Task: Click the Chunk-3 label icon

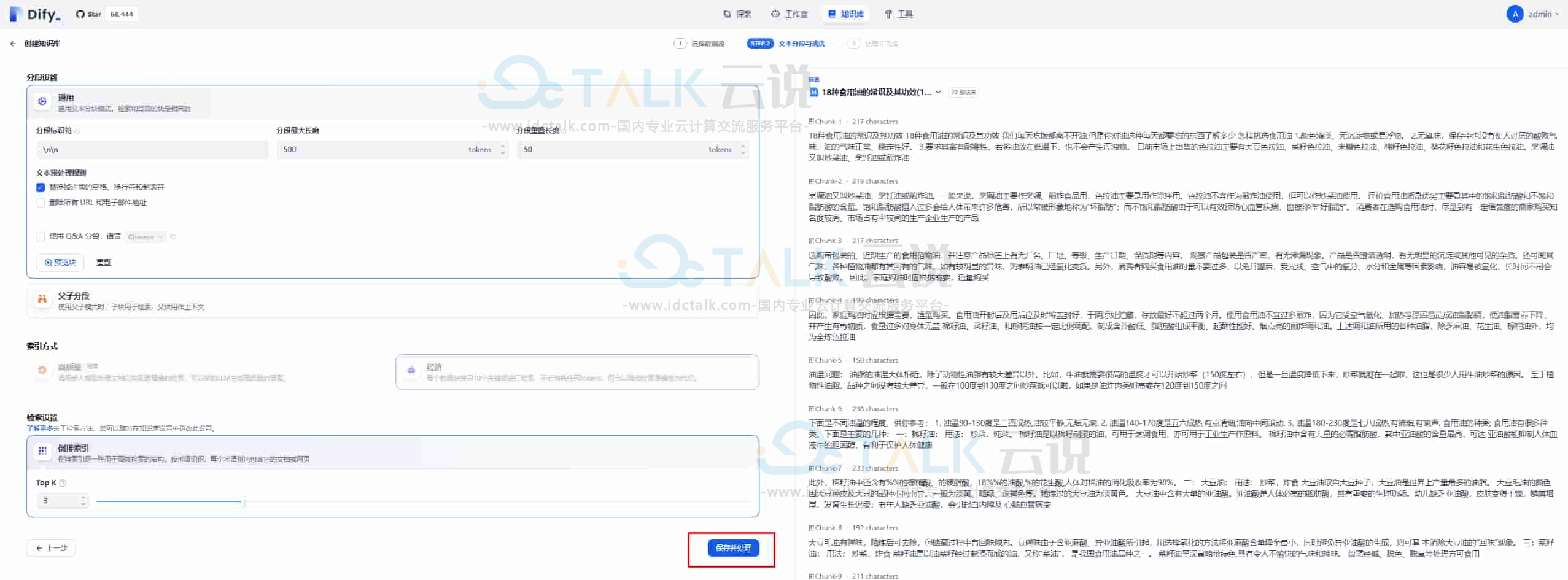Action: click(x=811, y=241)
